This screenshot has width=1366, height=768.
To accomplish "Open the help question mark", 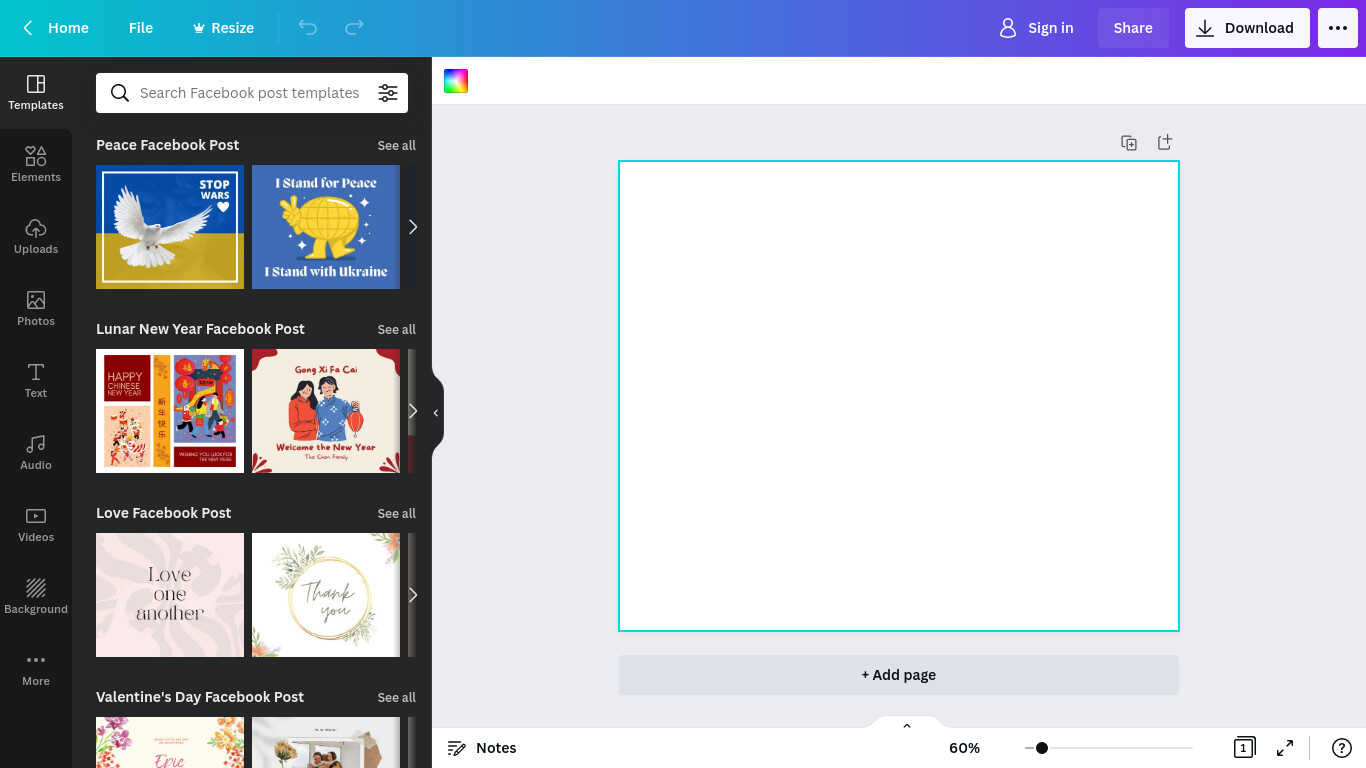I will [x=1342, y=748].
